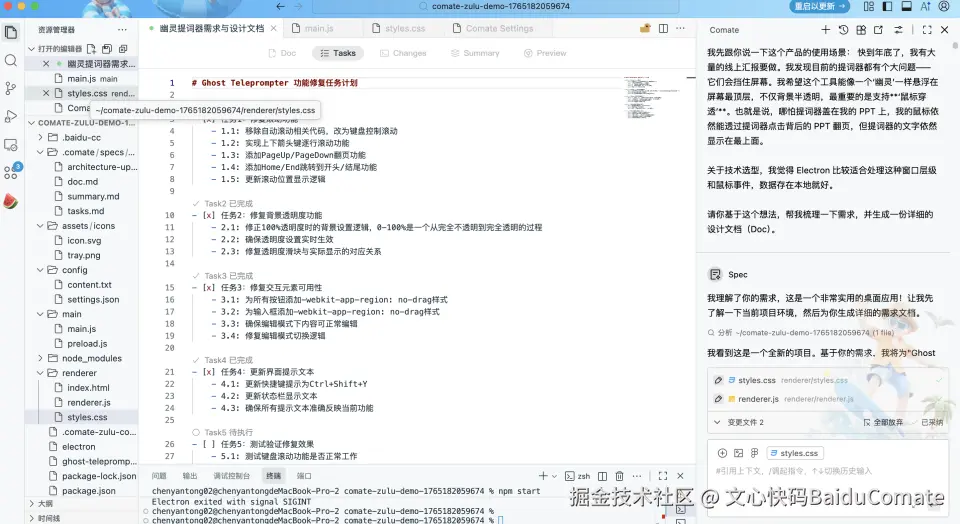Open the Search view in activity bar
This screenshot has width=960, height=524.
click(x=11, y=61)
